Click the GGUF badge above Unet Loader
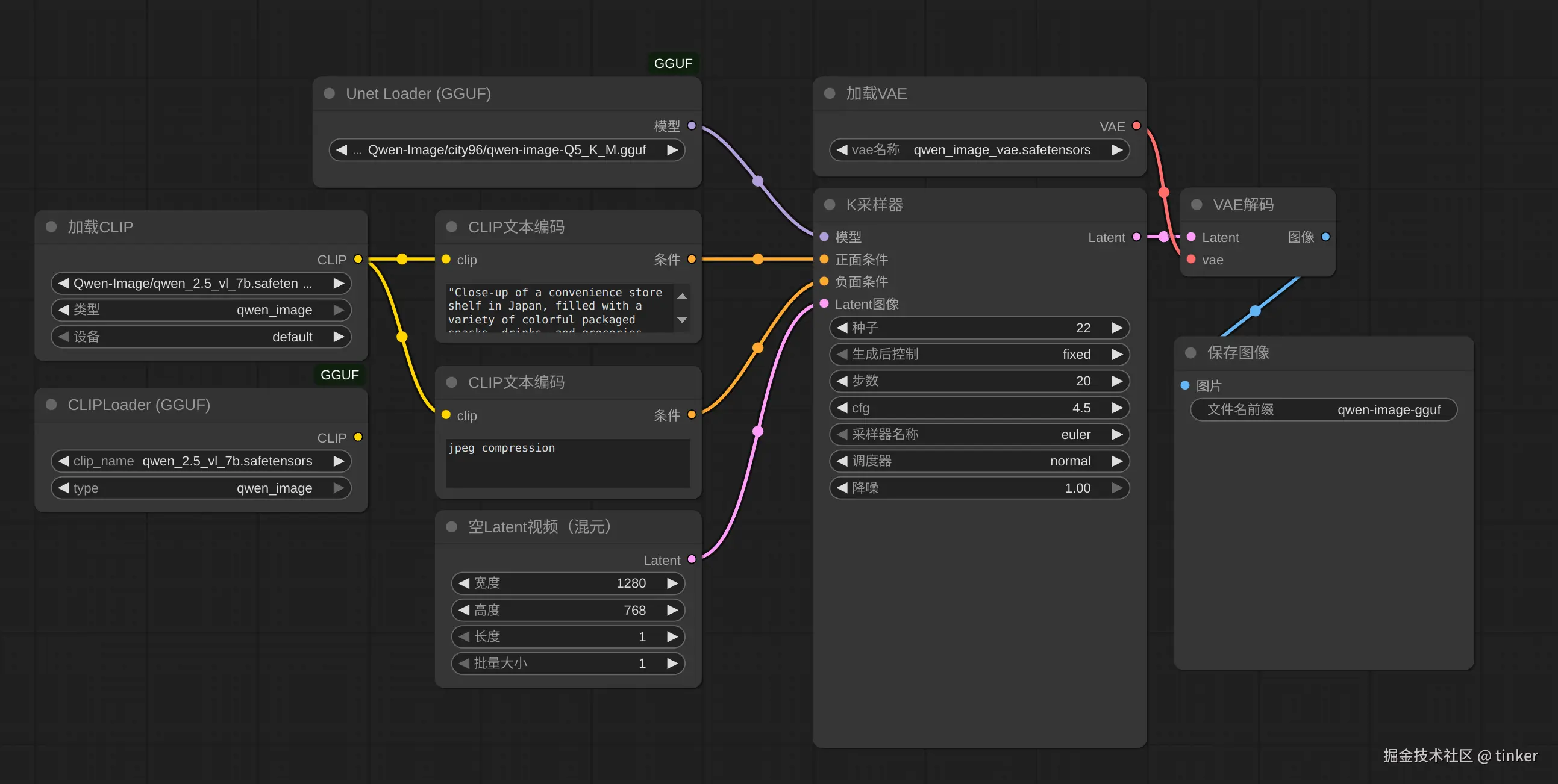 pos(673,63)
